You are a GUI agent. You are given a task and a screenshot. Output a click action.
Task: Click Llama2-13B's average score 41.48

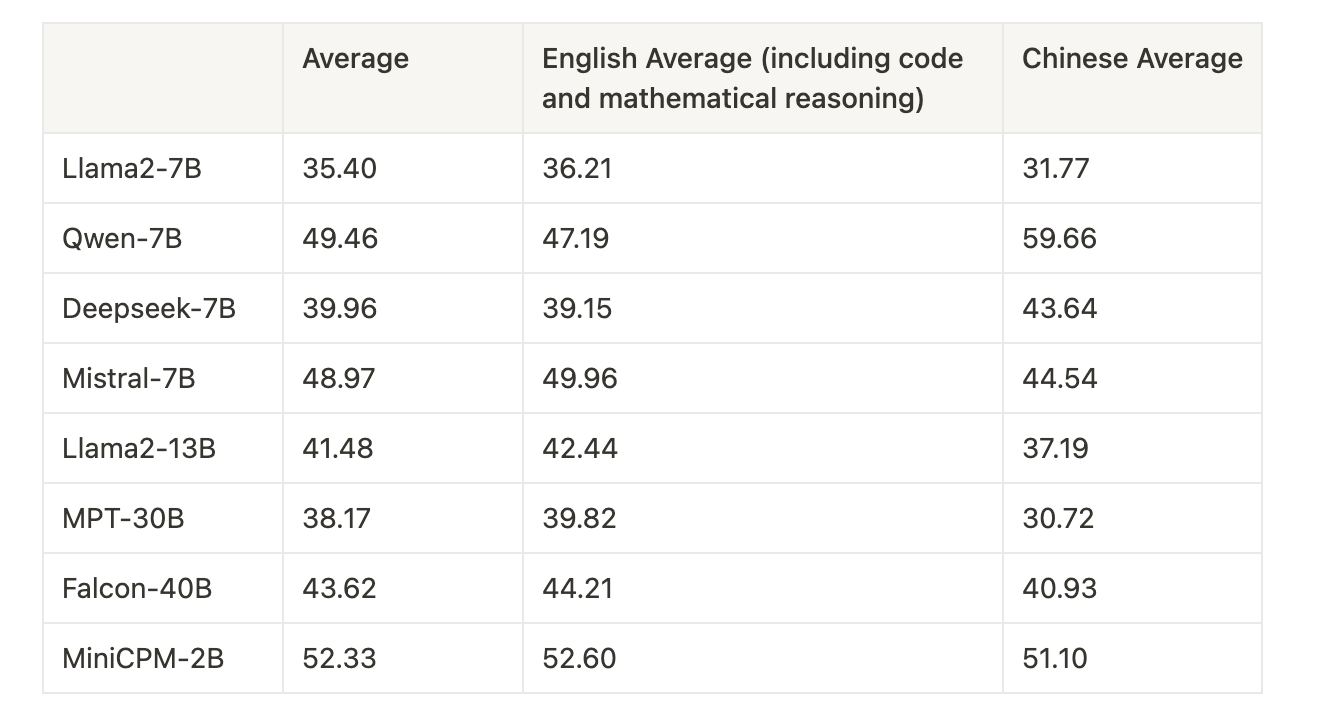(338, 448)
